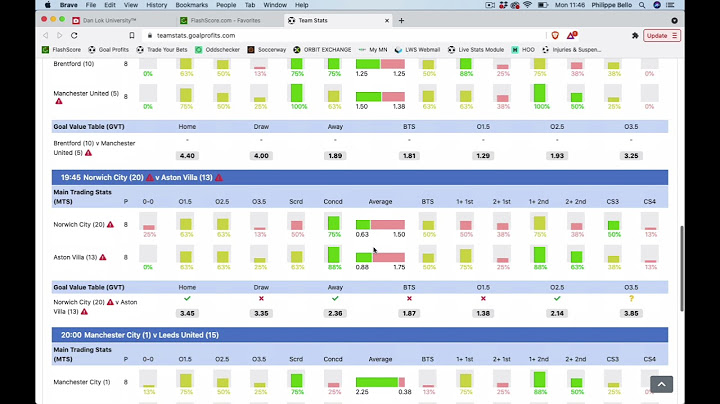The image size is (720, 404).
Task: Click O3.5 yellow question mark in Norwich GVT
Action: 631,298
